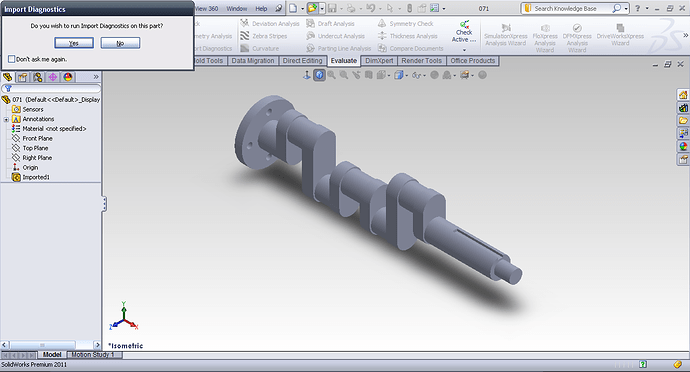
Task: Open the PropertyManager tab icon
Action: pyautogui.click(x=22, y=77)
